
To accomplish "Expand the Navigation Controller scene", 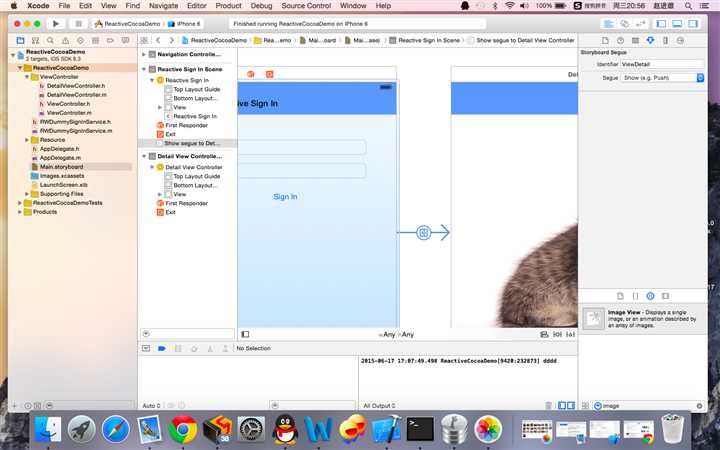I will pyautogui.click(x=144, y=54).
